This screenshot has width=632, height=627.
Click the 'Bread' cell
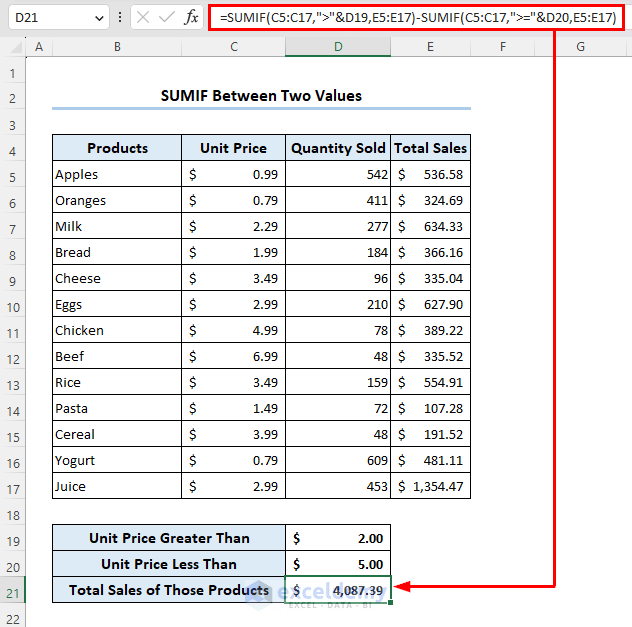[117, 252]
